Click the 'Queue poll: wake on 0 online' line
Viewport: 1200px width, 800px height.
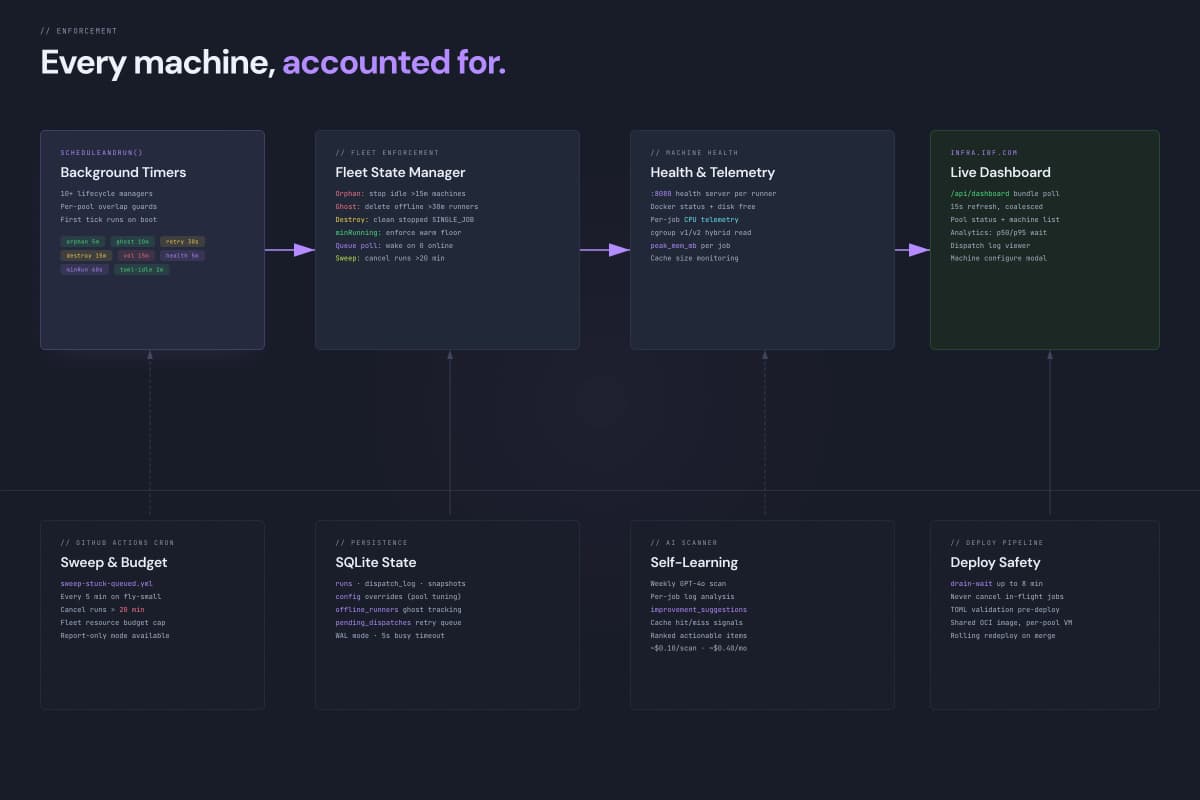pyautogui.click(x=394, y=245)
